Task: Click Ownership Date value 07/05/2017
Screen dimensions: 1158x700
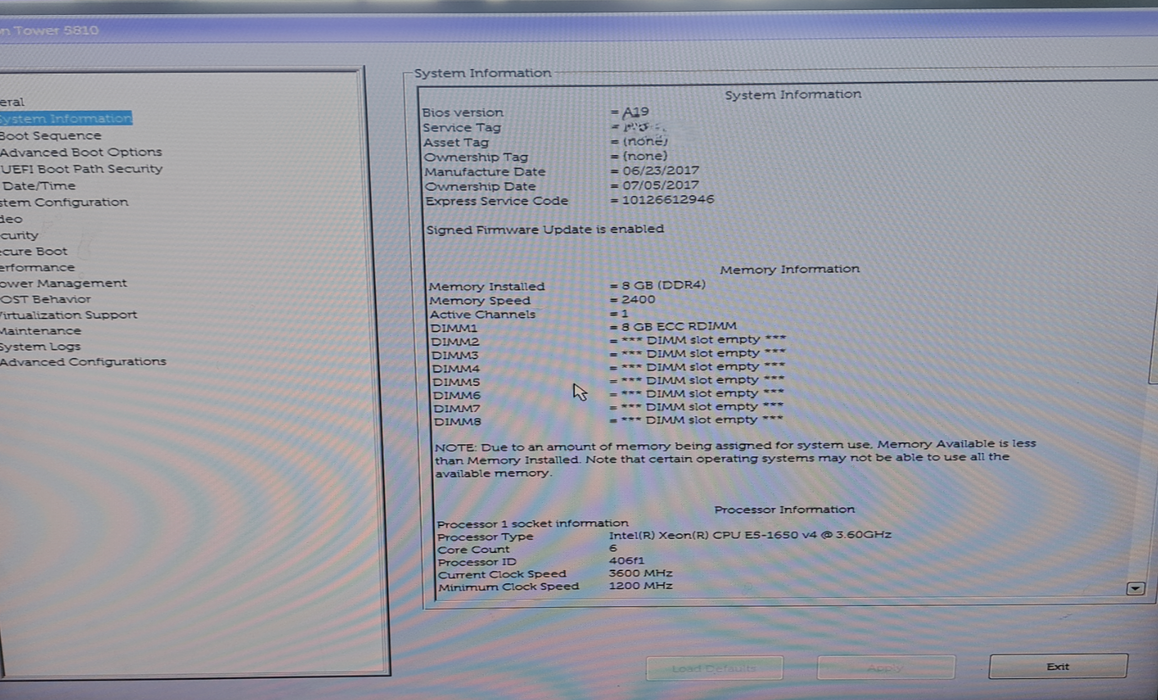Action: click(x=660, y=185)
